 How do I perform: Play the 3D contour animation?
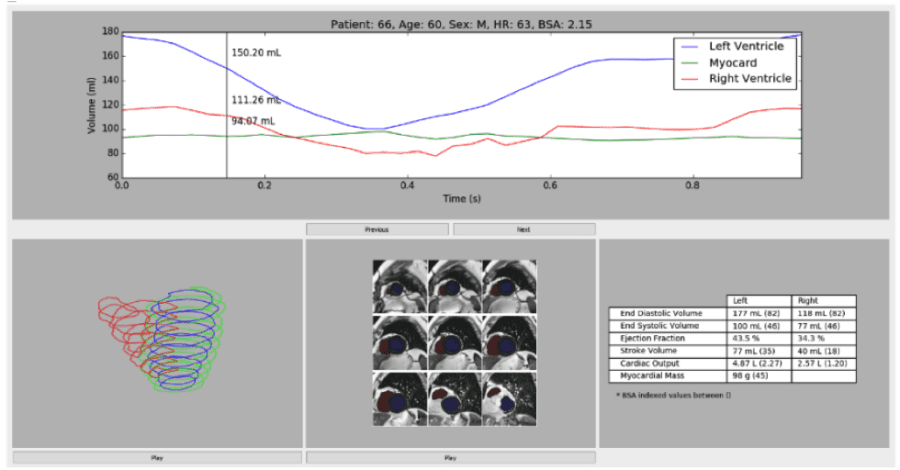pos(157,457)
